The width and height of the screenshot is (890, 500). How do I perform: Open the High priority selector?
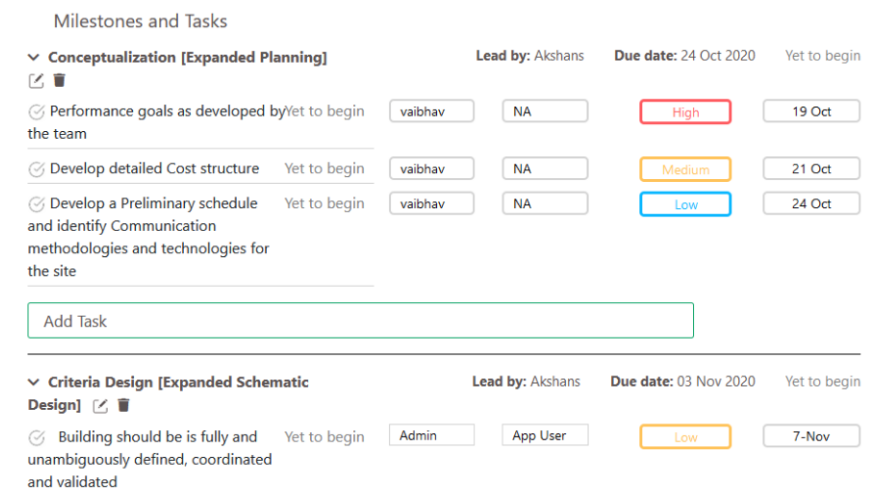pyautogui.click(x=685, y=112)
